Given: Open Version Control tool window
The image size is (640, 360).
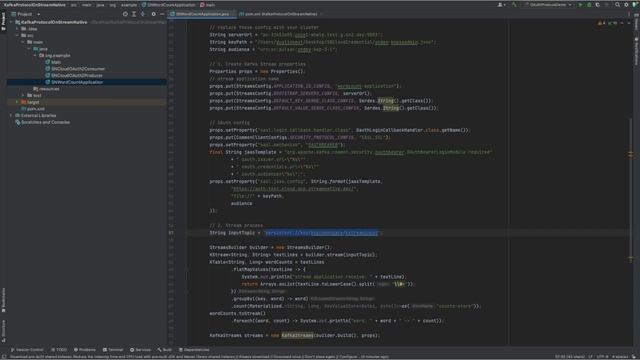Looking at the screenshot, I should click(27, 350).
